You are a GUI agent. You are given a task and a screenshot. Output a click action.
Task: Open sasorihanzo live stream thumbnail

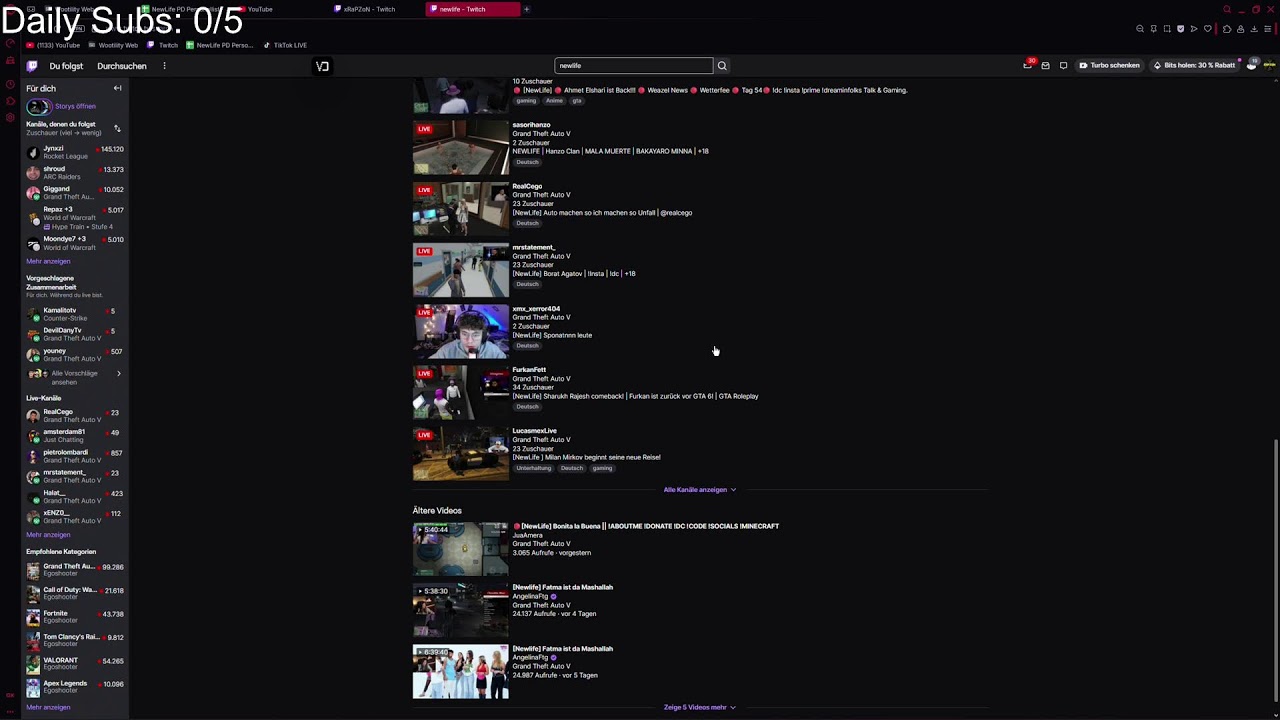pyautogui.click(x=460, y=148)
